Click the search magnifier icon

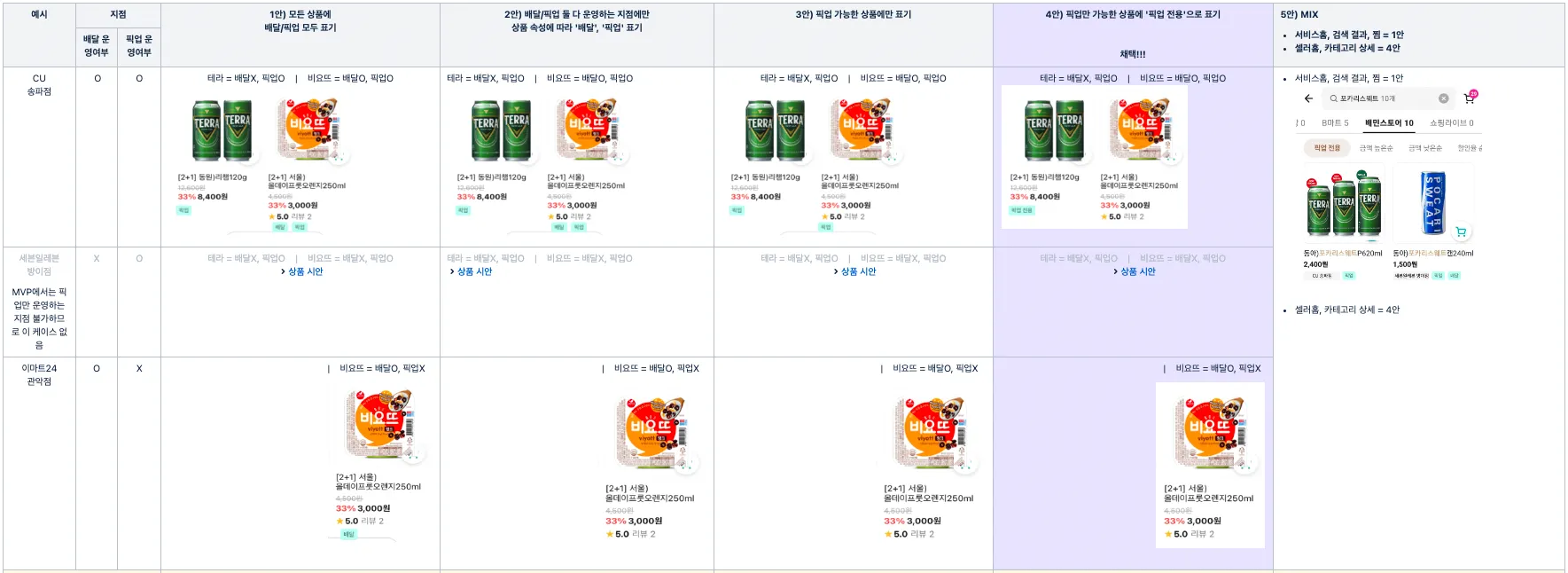pos(1333,98)
